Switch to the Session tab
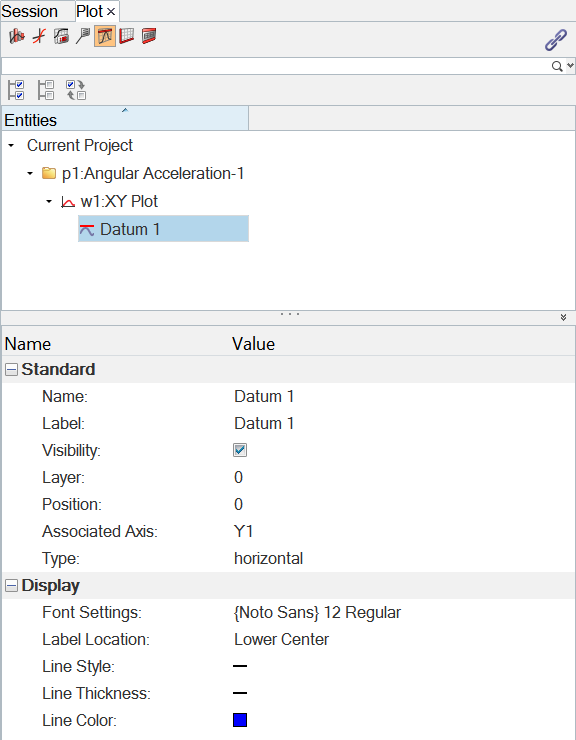This screenshot has width=576, height=740. coord(30,11)
